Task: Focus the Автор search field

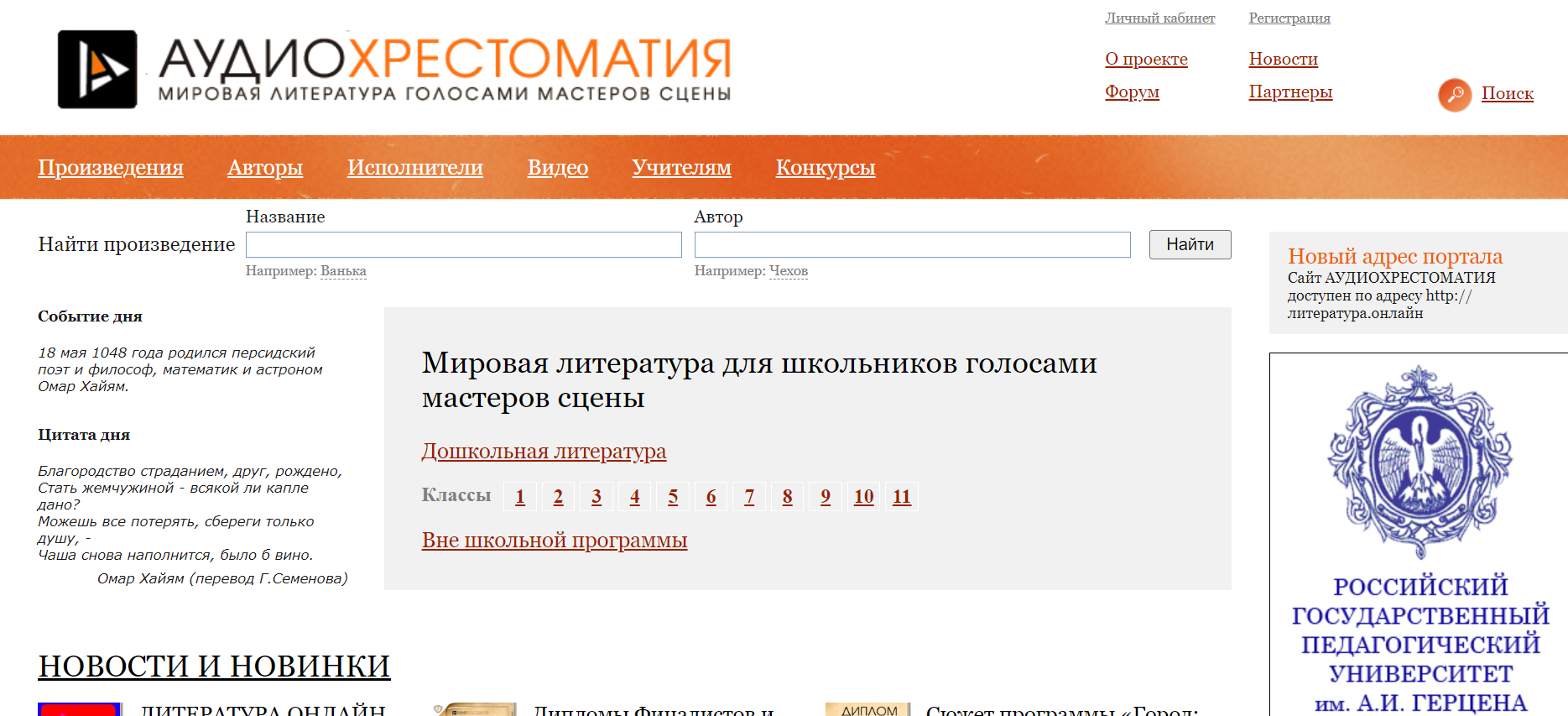Action: tap(913, 244)
